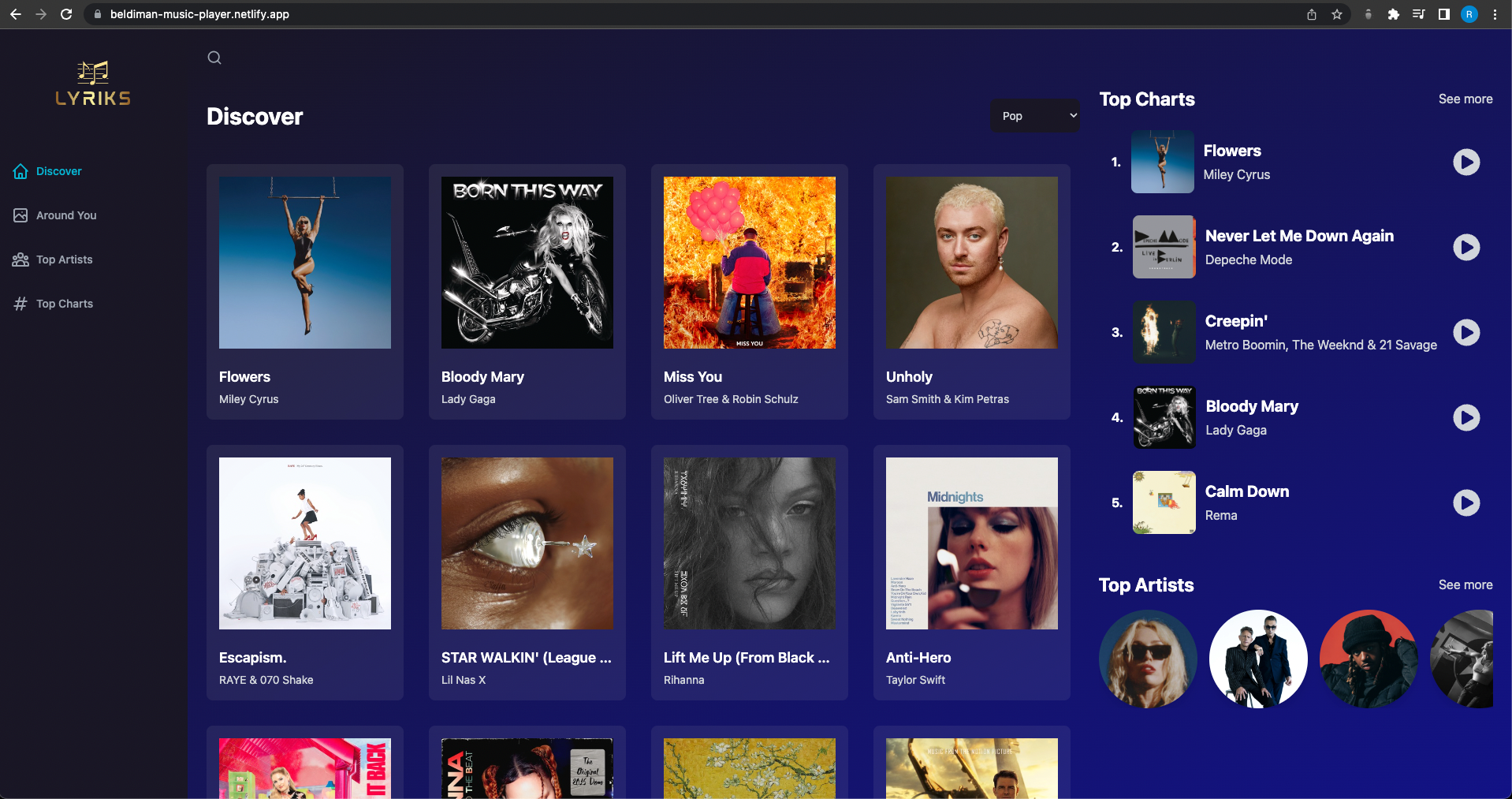The image size is (1512, 799).
Task: Click the Midnights album cover
Action: point(972,543)
